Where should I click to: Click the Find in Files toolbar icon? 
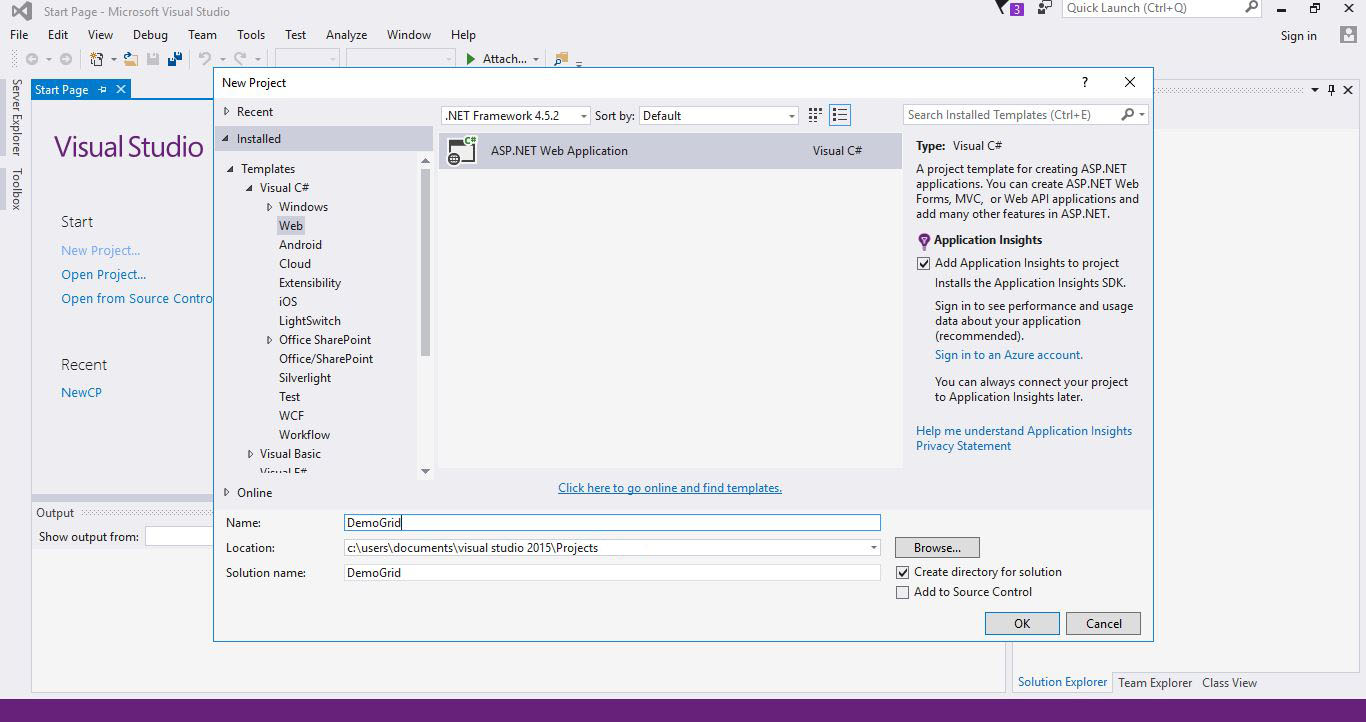click(x=561, y=59)
